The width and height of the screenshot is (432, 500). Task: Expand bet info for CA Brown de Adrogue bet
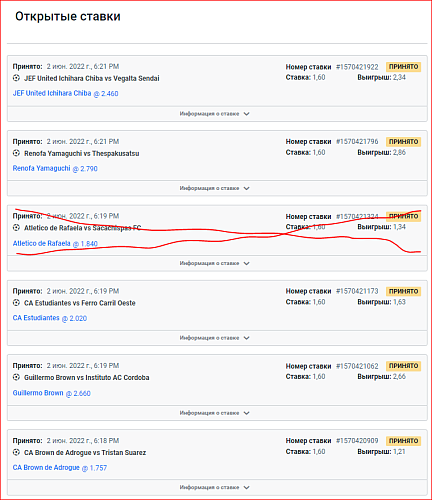tap(217, 488)
